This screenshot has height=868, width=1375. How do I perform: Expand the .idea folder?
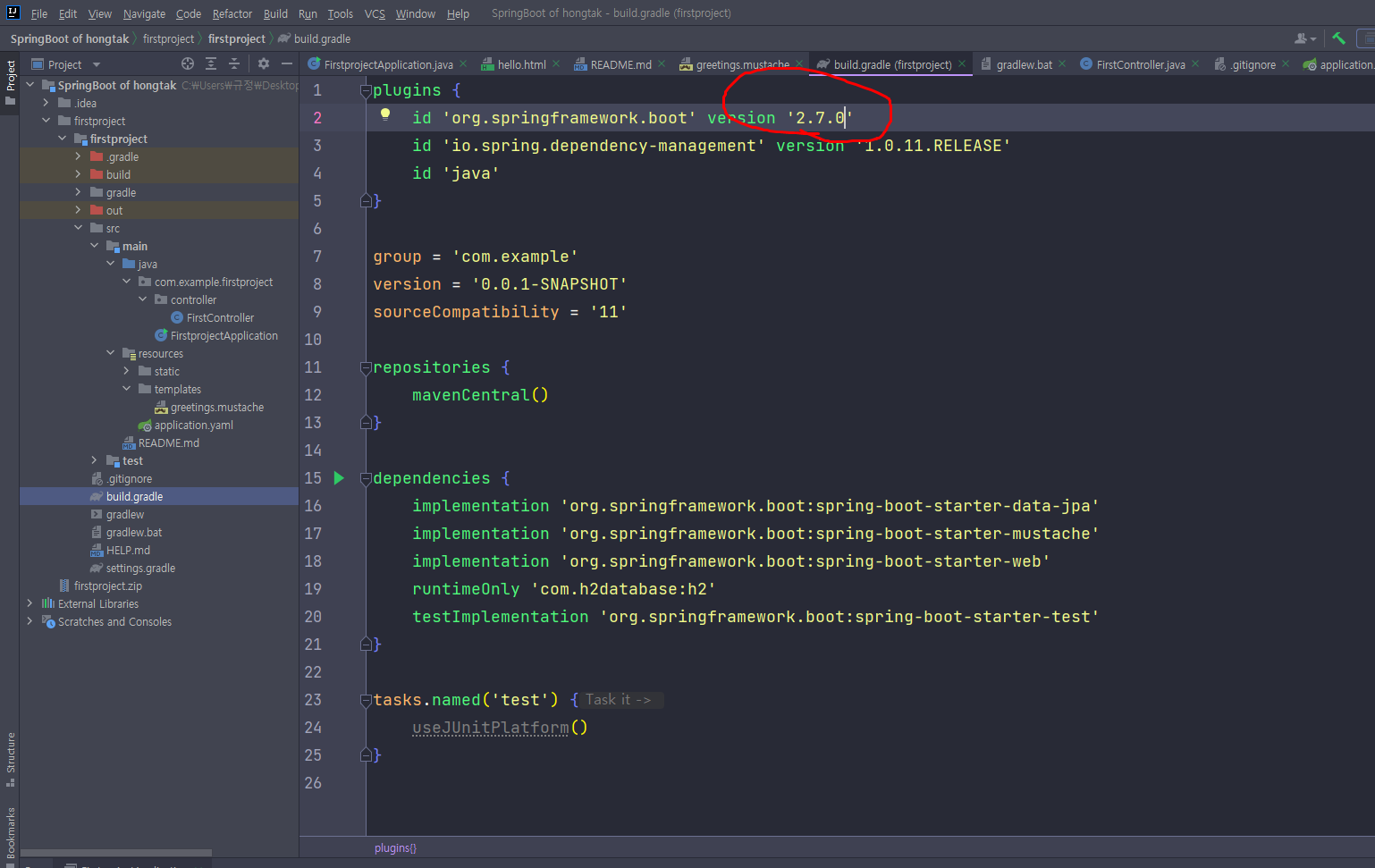tap(46, 103)
